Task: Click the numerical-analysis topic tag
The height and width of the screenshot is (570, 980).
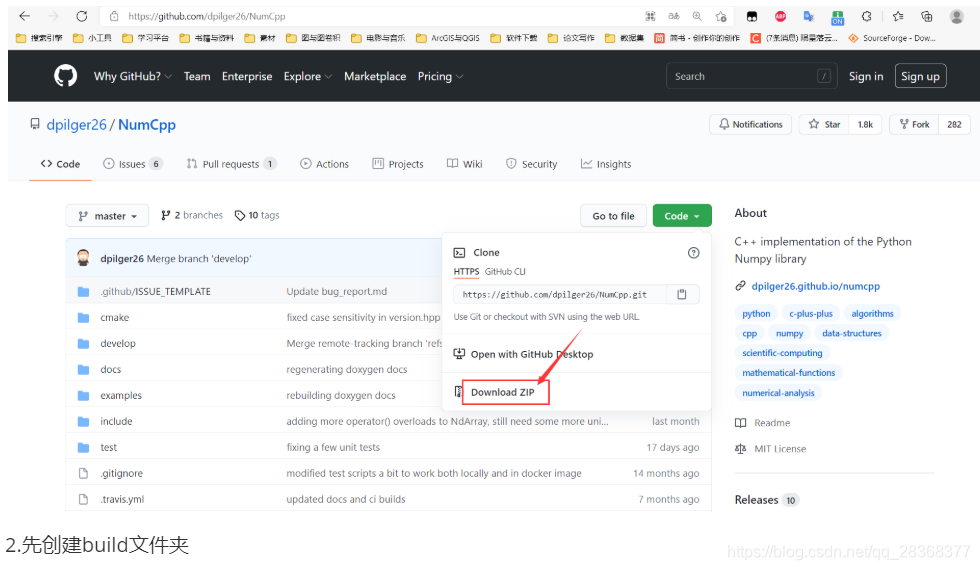Action: tap(778, 392)
